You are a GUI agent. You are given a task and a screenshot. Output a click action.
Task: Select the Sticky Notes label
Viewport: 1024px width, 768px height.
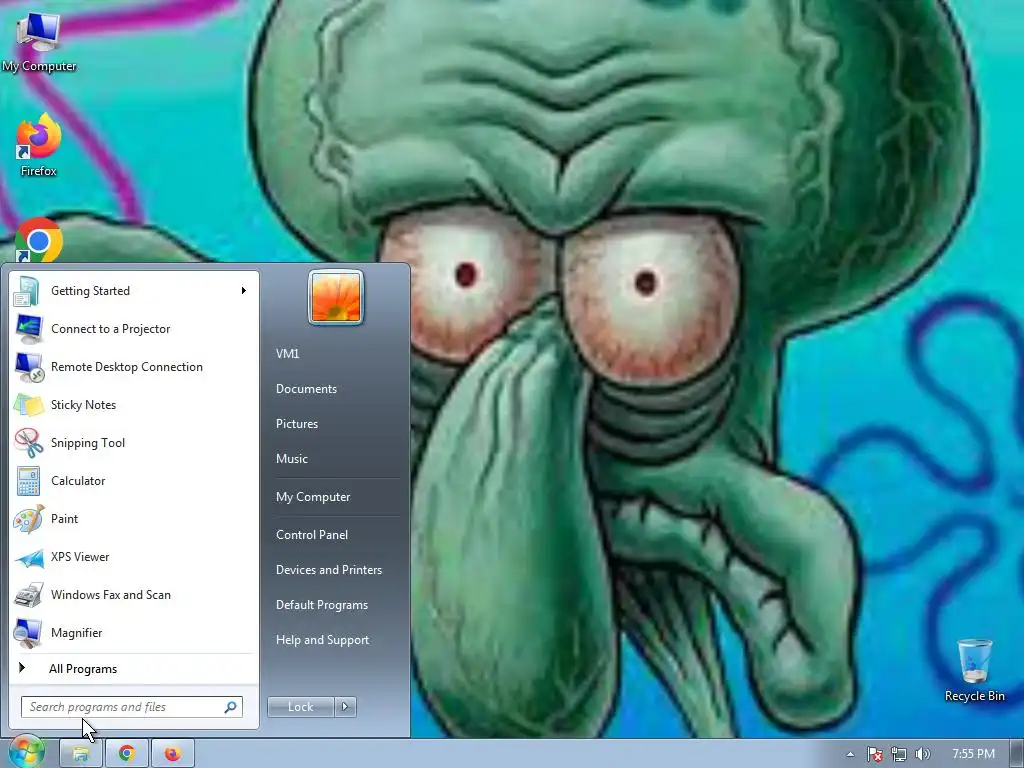(x=84, y=404)
